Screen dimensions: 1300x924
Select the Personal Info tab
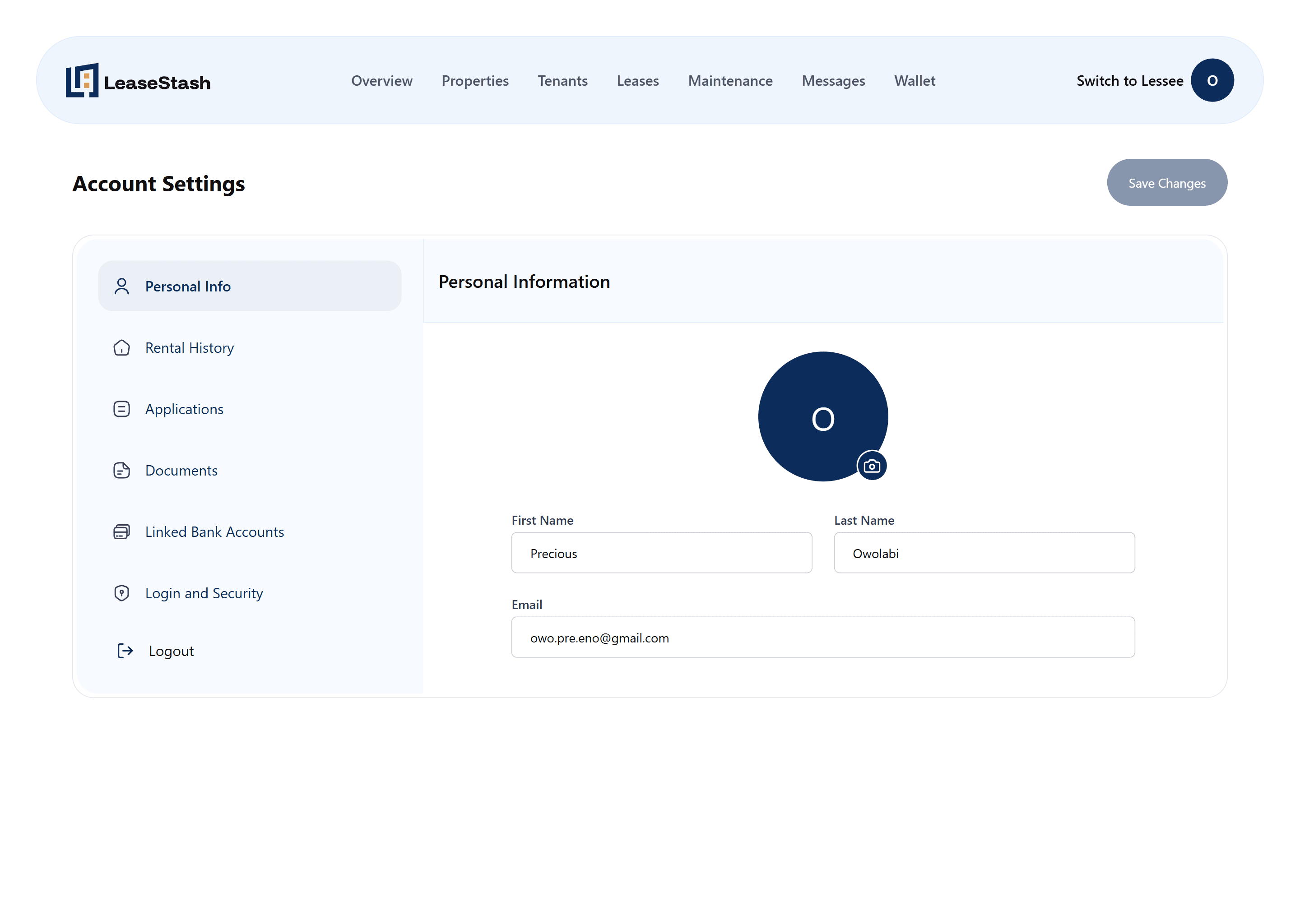click(x=249, y=286)
